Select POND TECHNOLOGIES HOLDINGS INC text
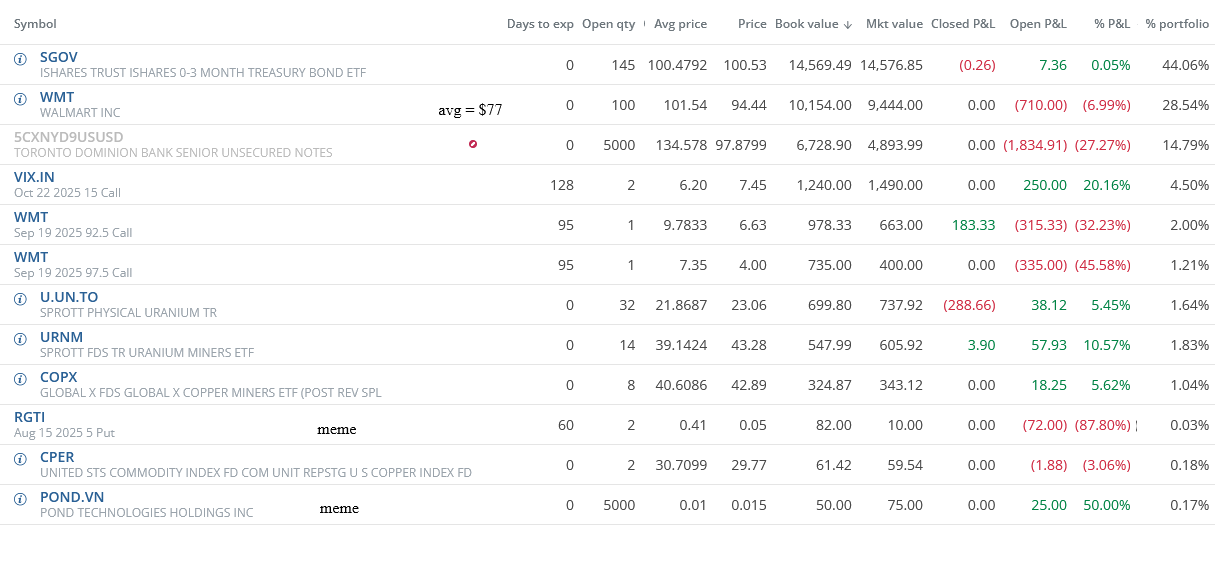 146,513
